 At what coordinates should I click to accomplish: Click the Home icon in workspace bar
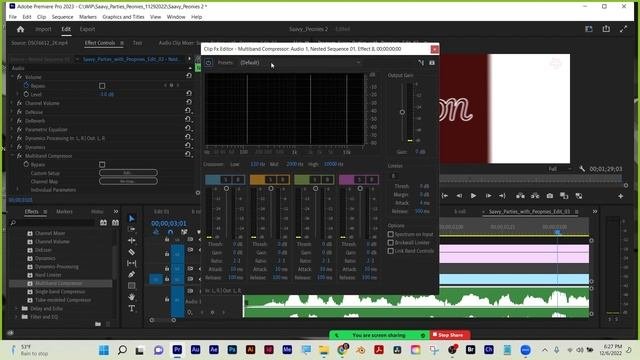(x=20, y=29)
